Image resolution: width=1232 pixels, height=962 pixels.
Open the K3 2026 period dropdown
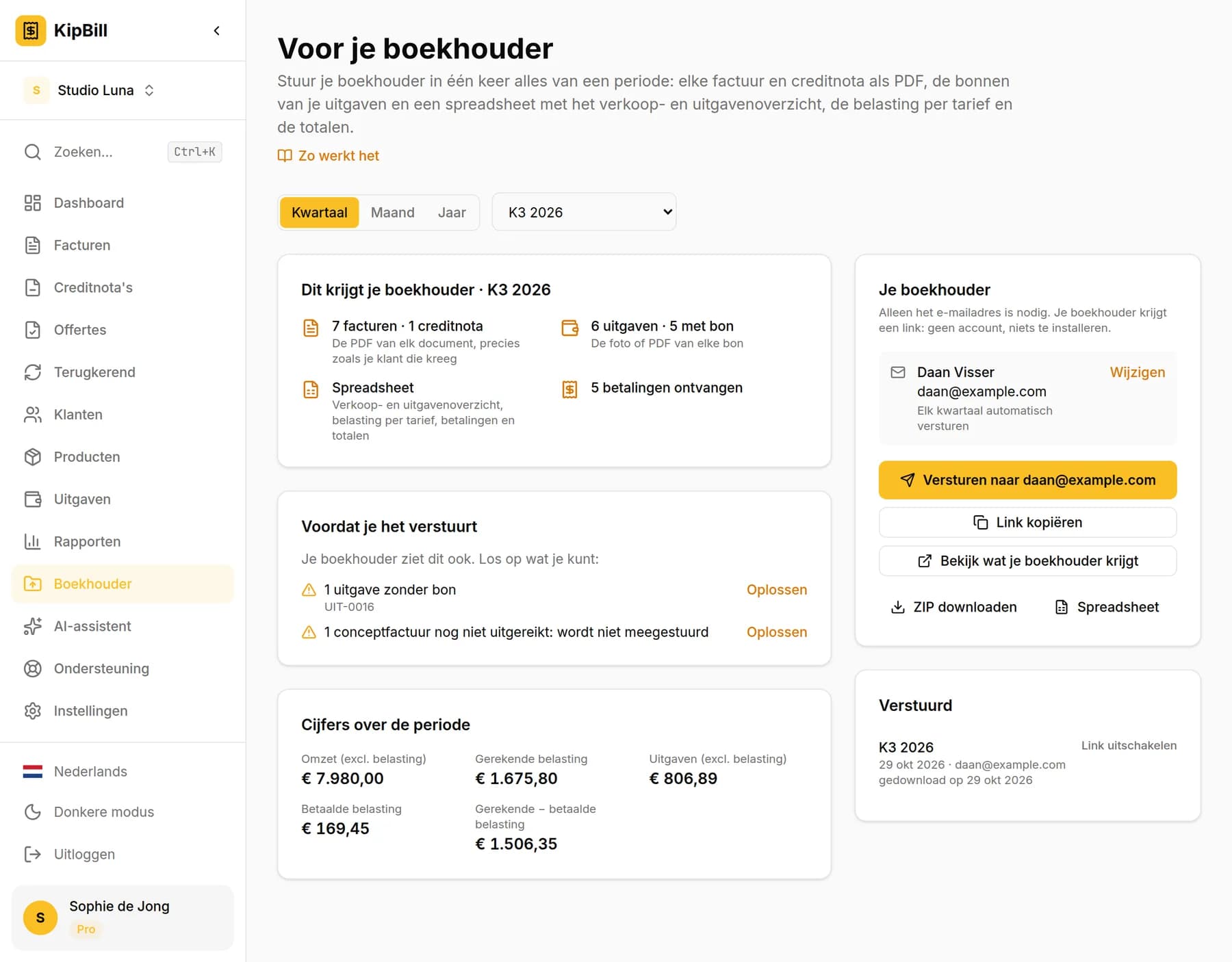584,212
